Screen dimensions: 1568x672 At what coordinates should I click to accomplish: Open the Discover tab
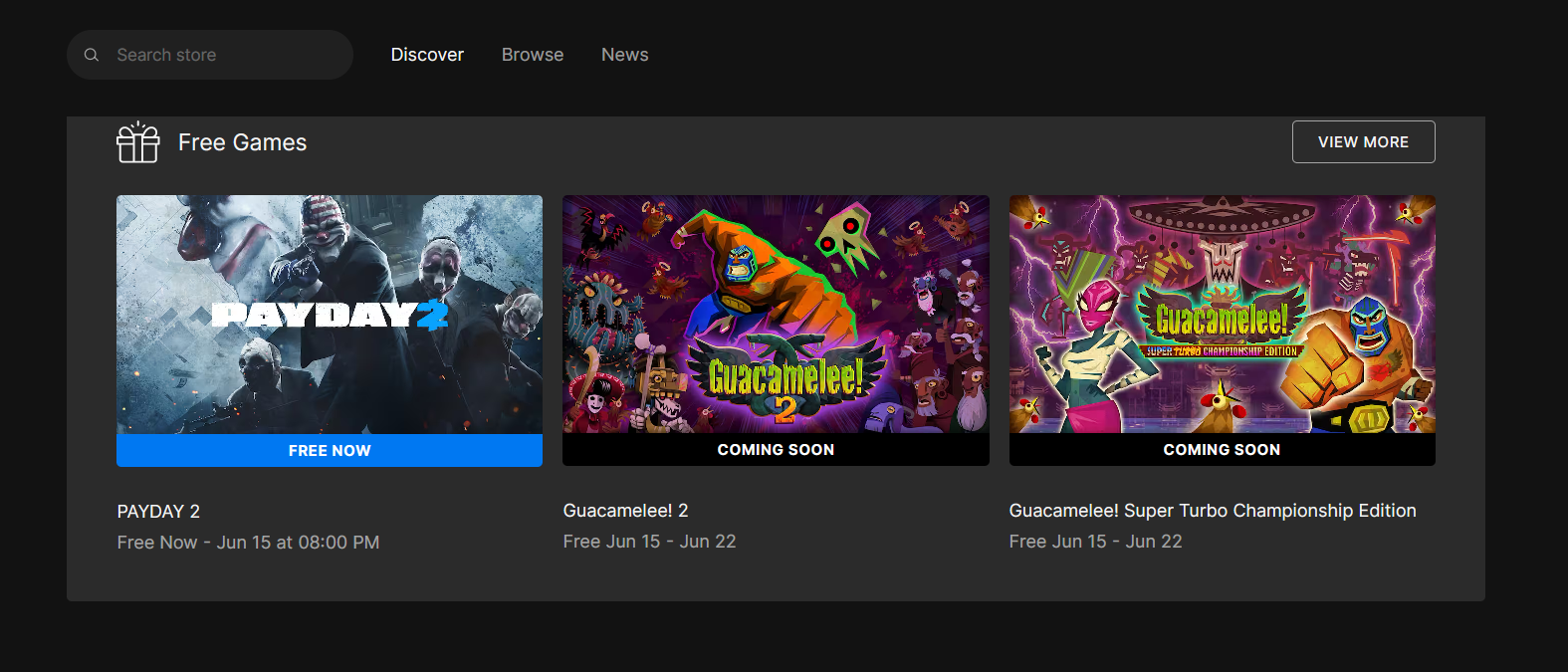pos(427,55)
